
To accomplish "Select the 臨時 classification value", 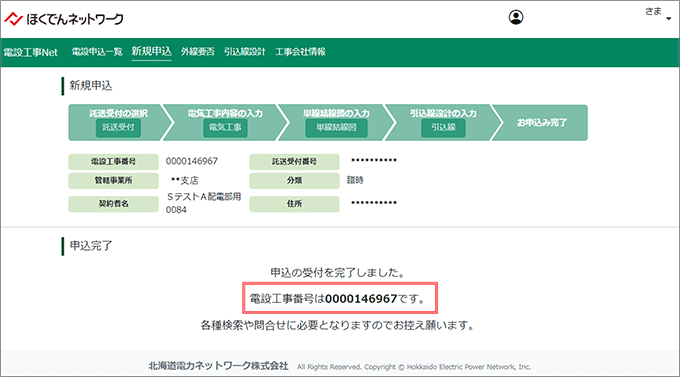I will (355, 180).
